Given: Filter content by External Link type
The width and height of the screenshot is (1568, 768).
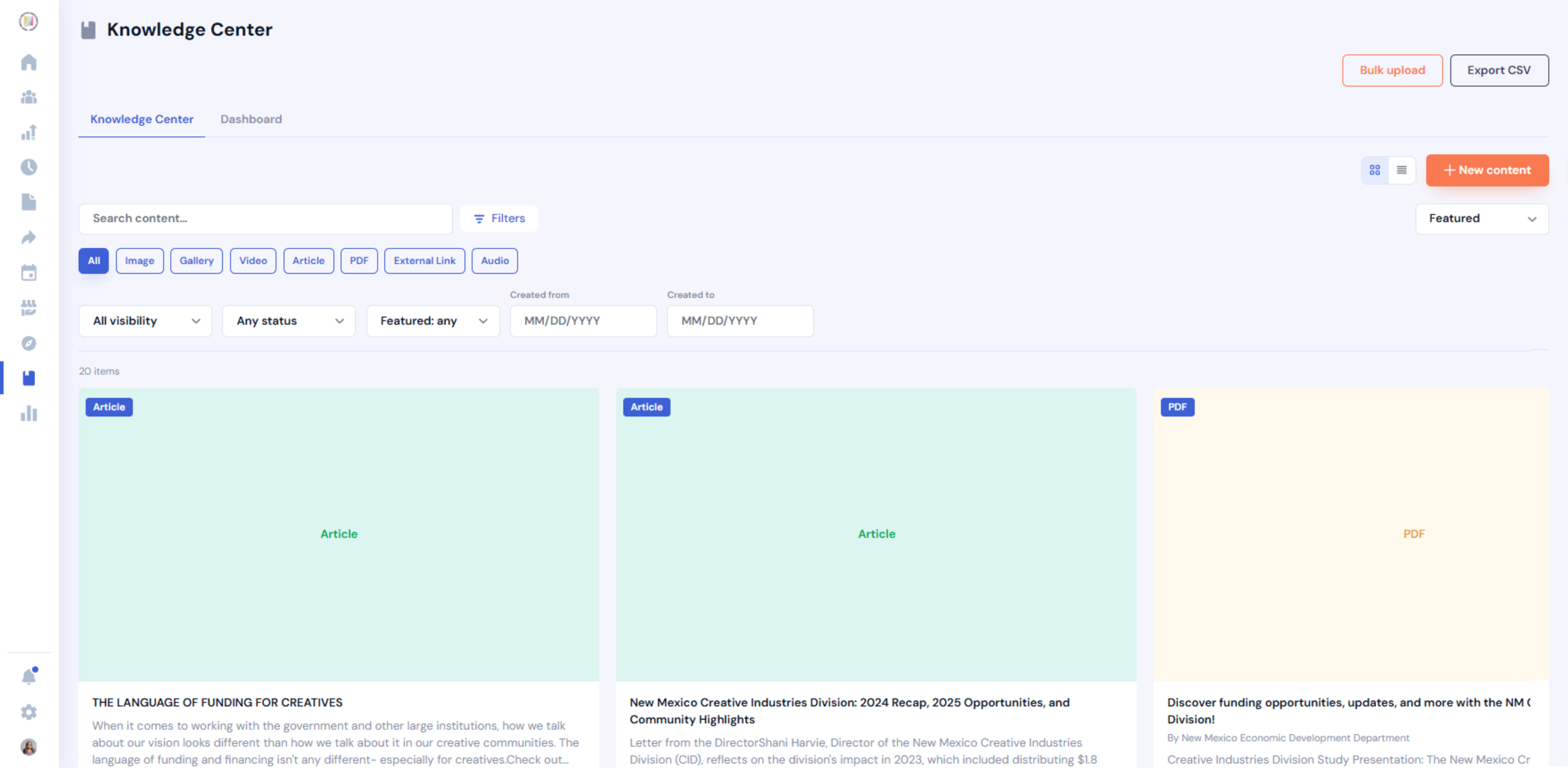Looking at the screenshot, I should click(x=425, y=261).
